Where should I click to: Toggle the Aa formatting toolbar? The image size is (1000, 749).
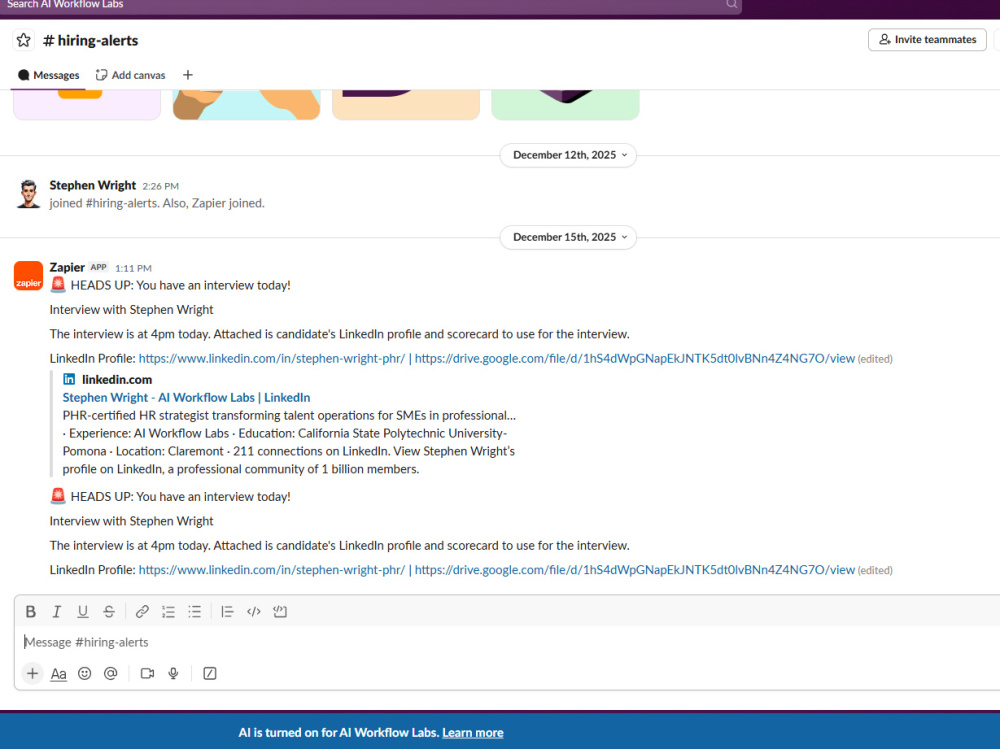[59, 674]
